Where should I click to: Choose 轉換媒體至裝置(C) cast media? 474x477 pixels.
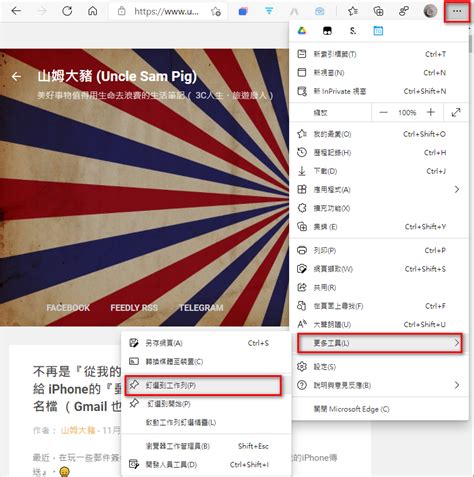coord(206,361)
